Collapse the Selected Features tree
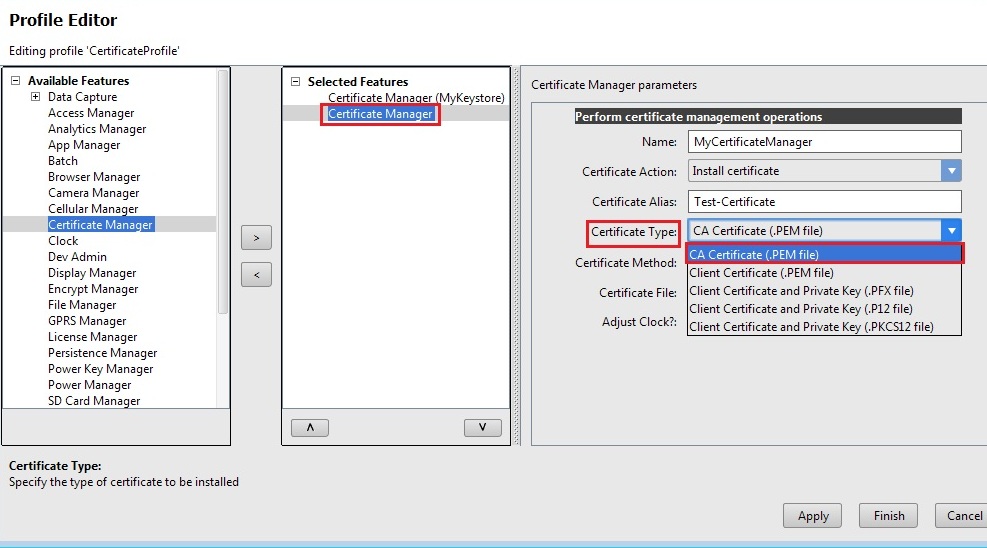Viewport: 987px width, 548px height. pos(296,82)
